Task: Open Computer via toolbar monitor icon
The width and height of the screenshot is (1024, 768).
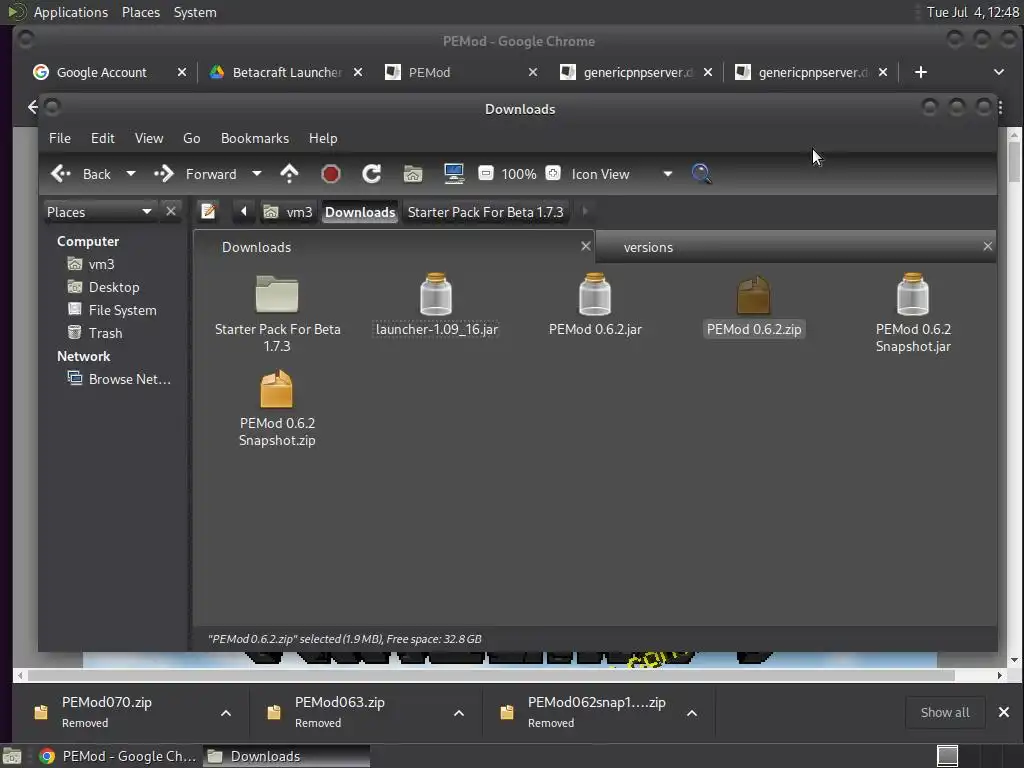Action: [x=454, y=174]
